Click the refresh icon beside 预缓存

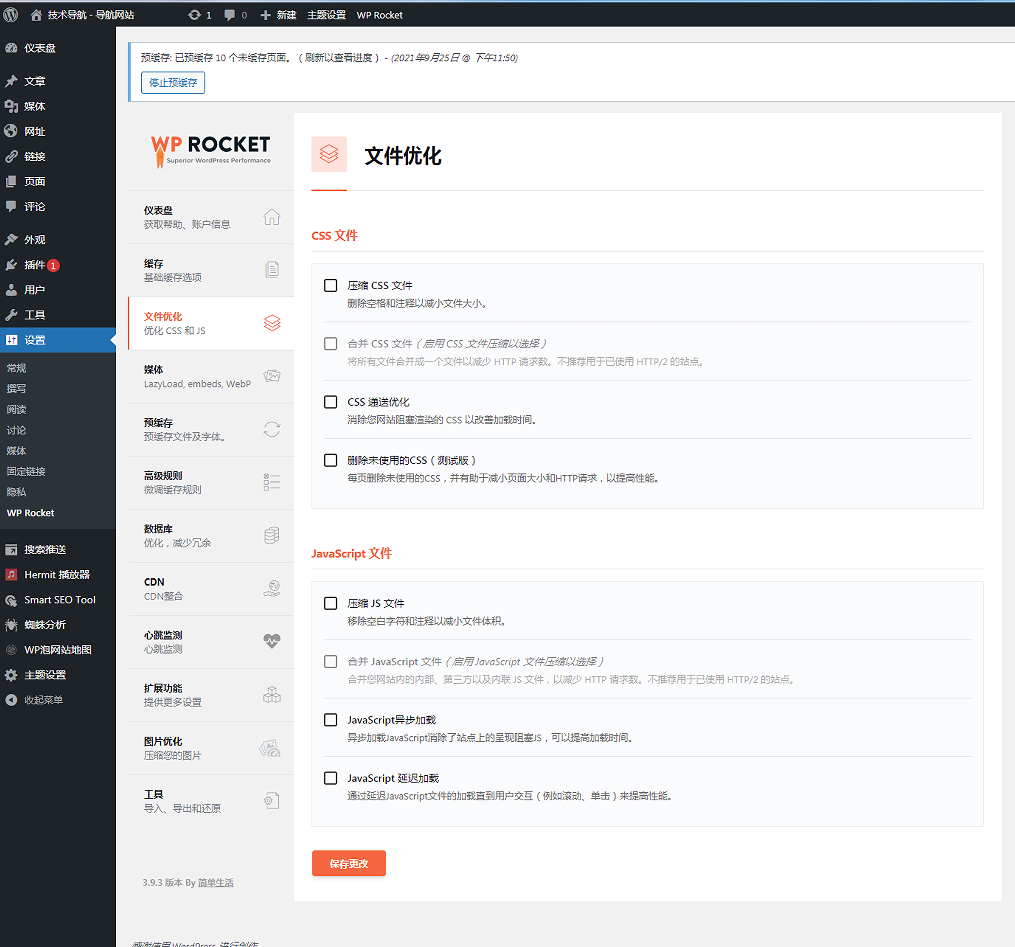(271, 429)
